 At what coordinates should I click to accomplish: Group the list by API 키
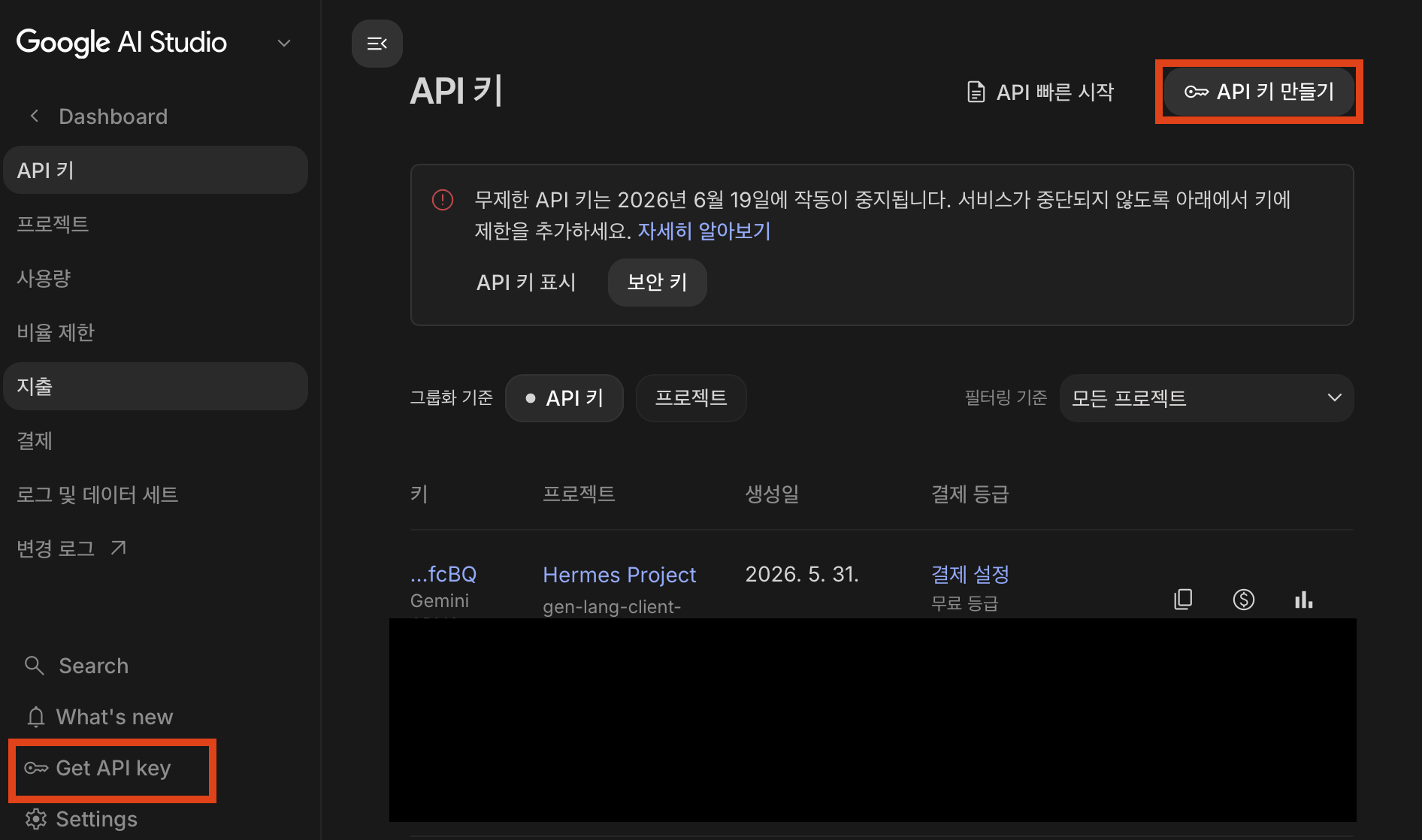(x=564, y=398)
